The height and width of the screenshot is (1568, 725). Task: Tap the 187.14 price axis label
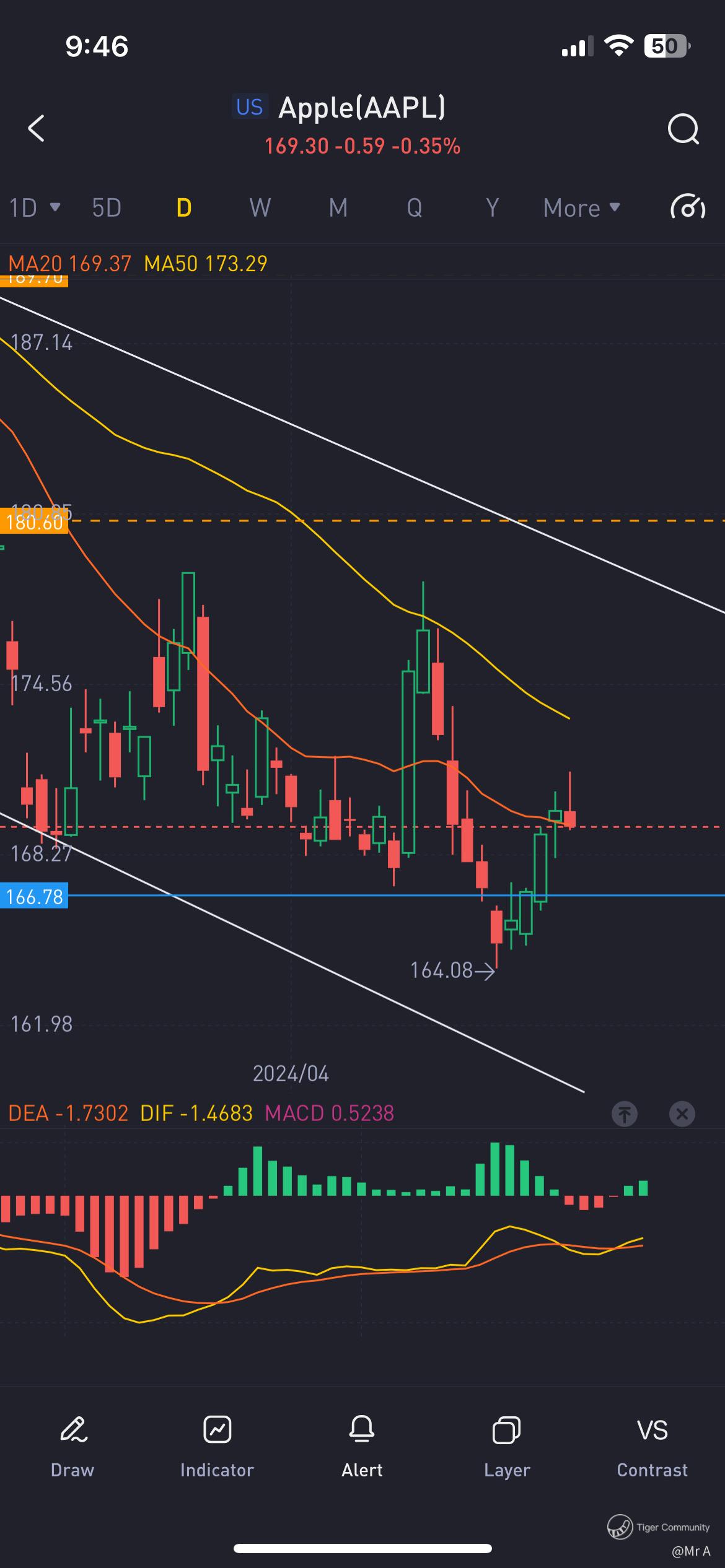pos(42,342)
